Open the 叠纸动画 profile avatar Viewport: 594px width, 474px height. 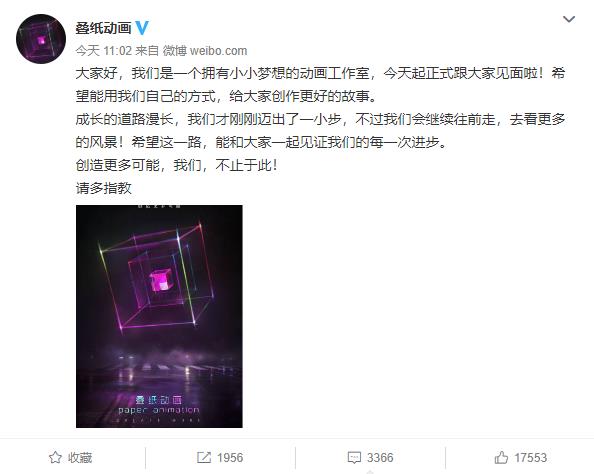point(41,39)
